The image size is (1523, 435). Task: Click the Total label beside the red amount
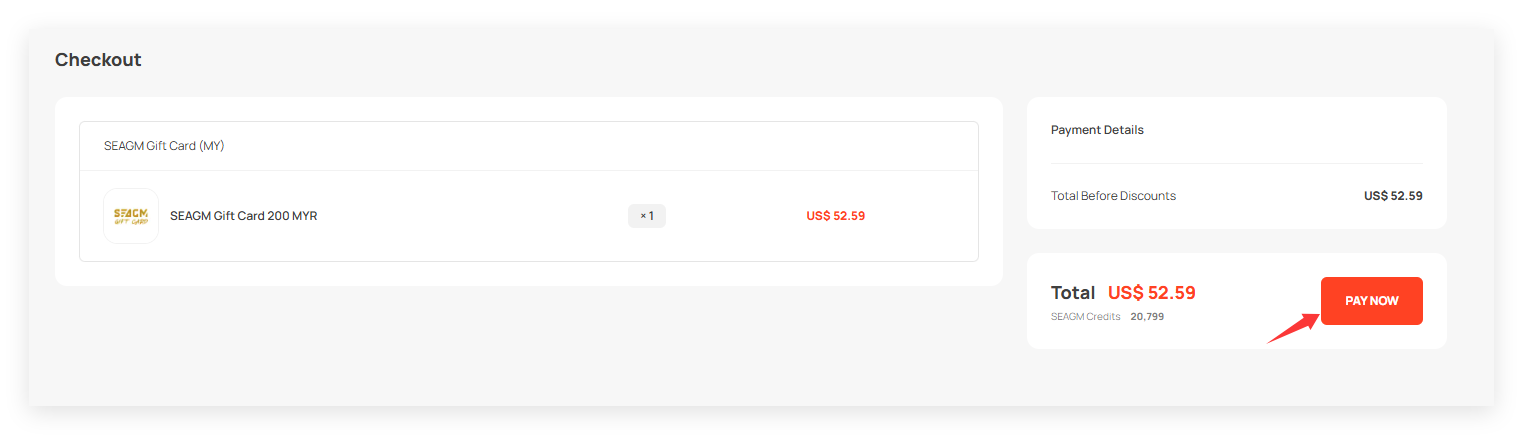click(1073, 293)
